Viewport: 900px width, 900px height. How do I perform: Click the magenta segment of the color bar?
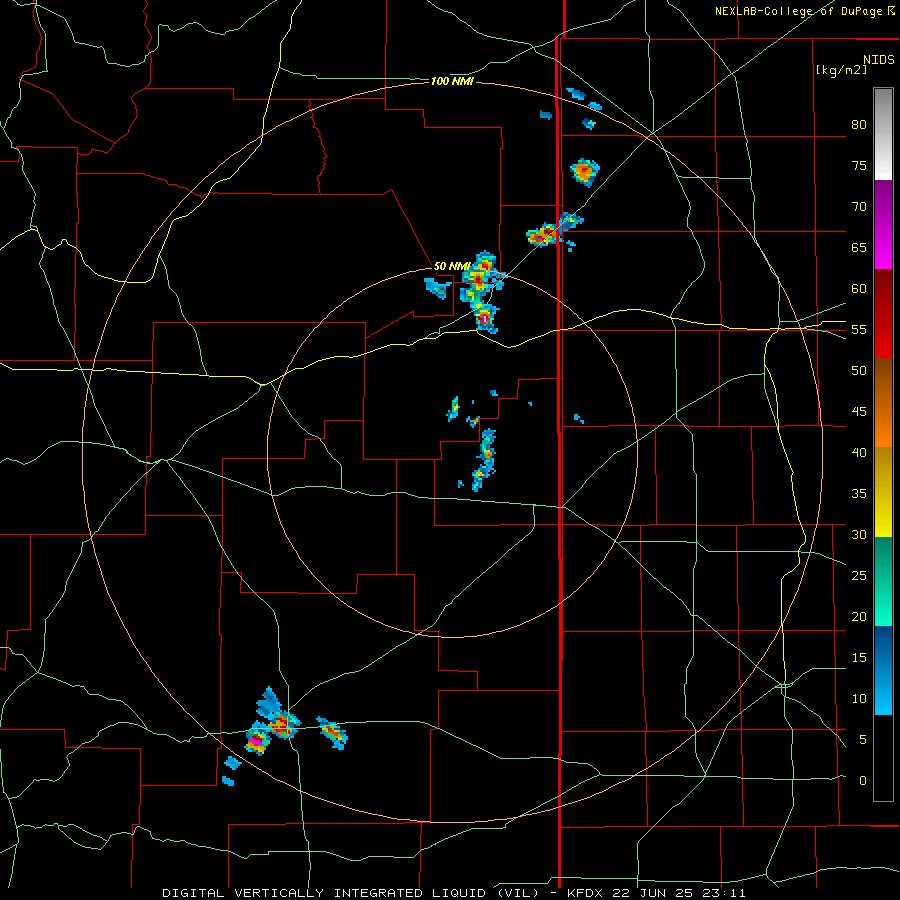coord(883,225)
